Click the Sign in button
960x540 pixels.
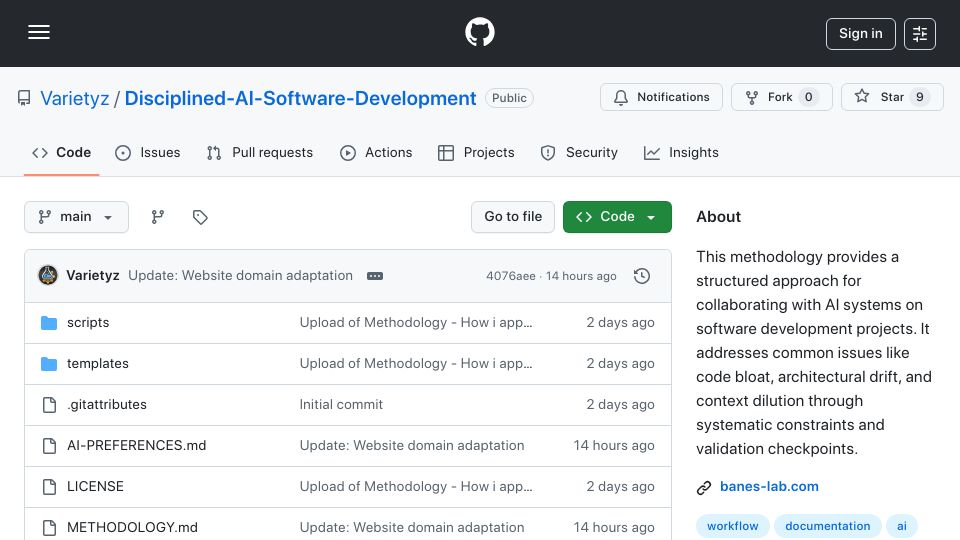pos(860,34)
